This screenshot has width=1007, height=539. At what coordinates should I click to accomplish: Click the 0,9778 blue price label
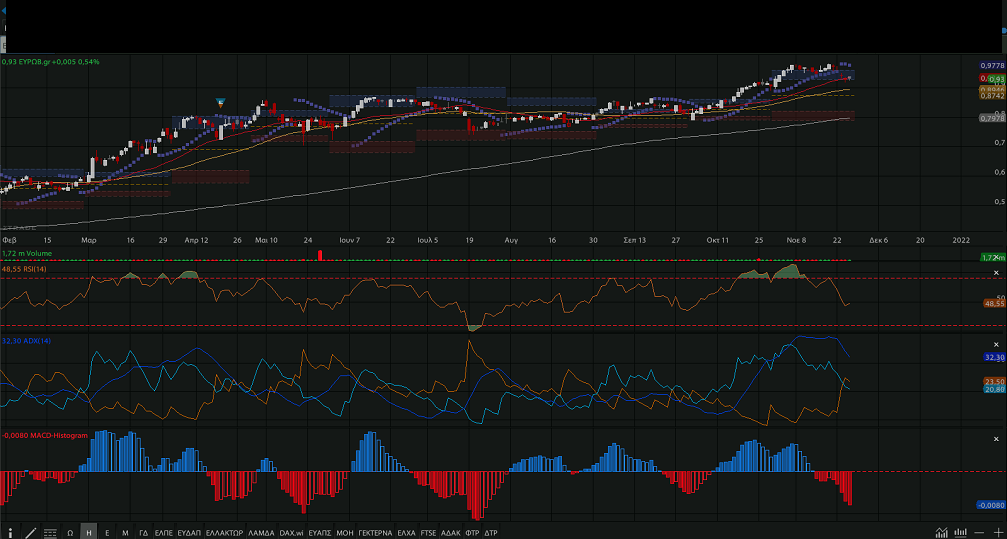click(991, 64)
